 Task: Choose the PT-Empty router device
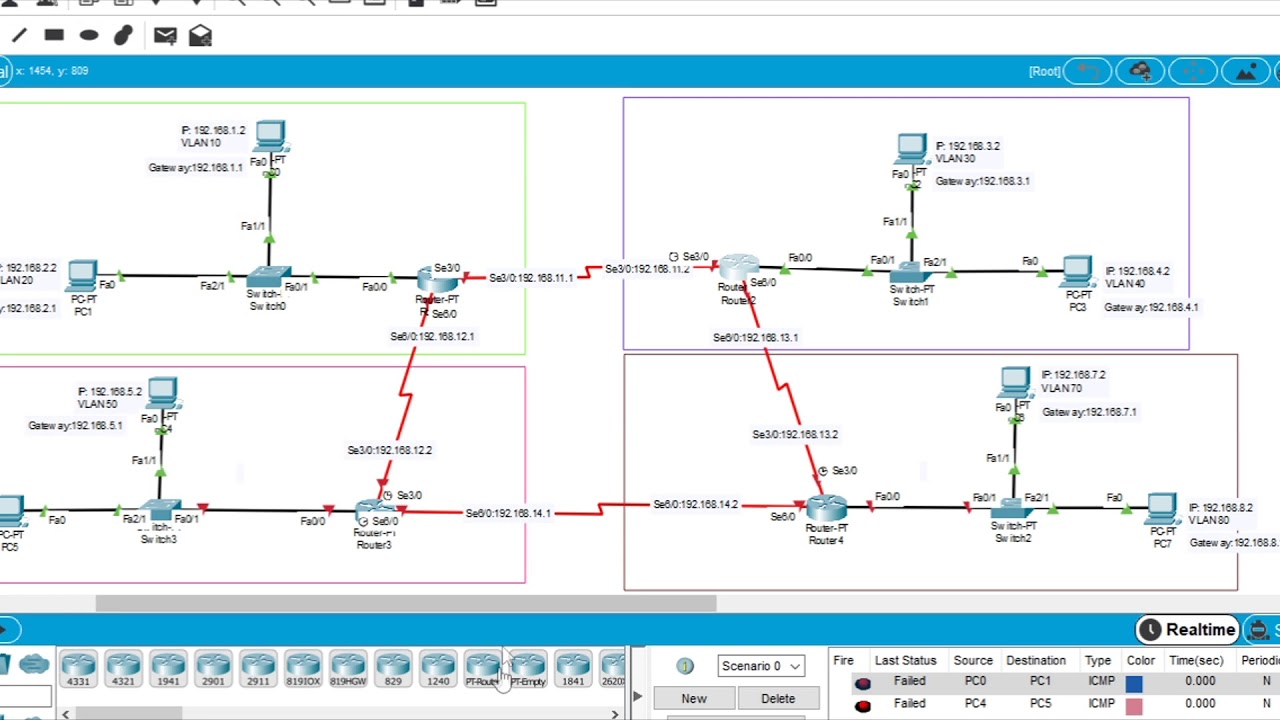pyautogui.click(x=528, y=669)
